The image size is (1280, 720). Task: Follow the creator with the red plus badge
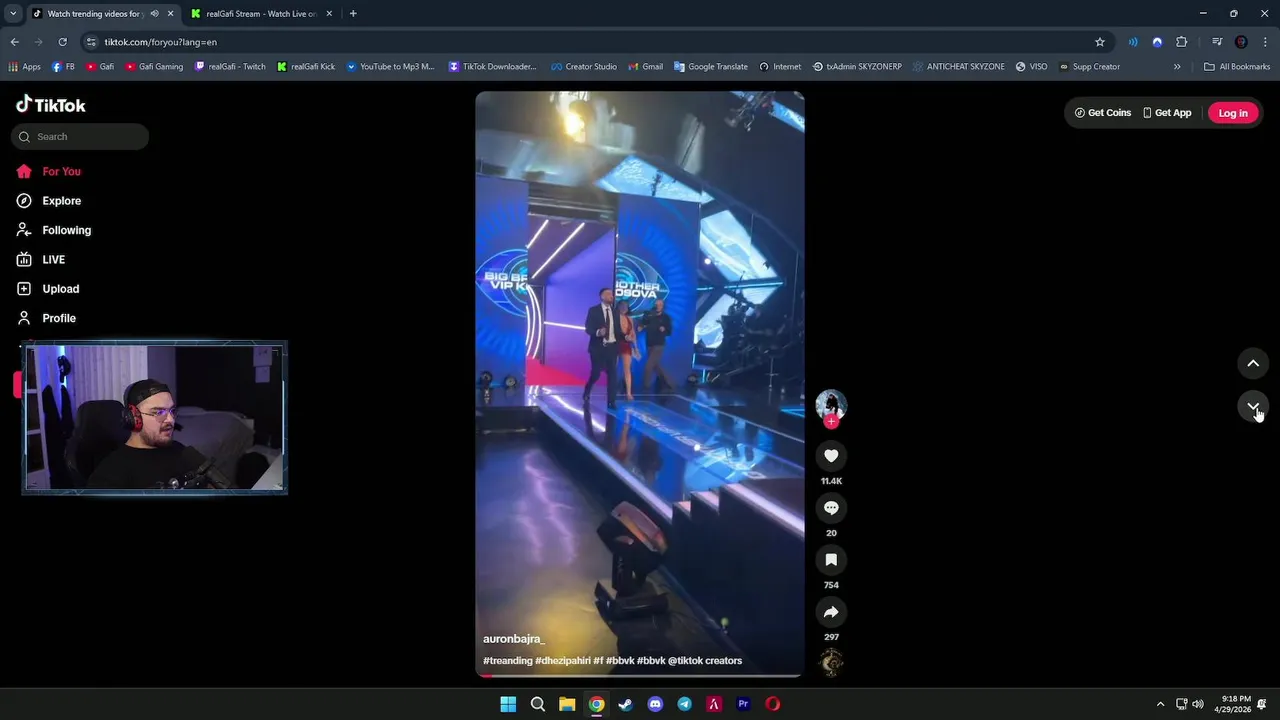coord(831,421)
